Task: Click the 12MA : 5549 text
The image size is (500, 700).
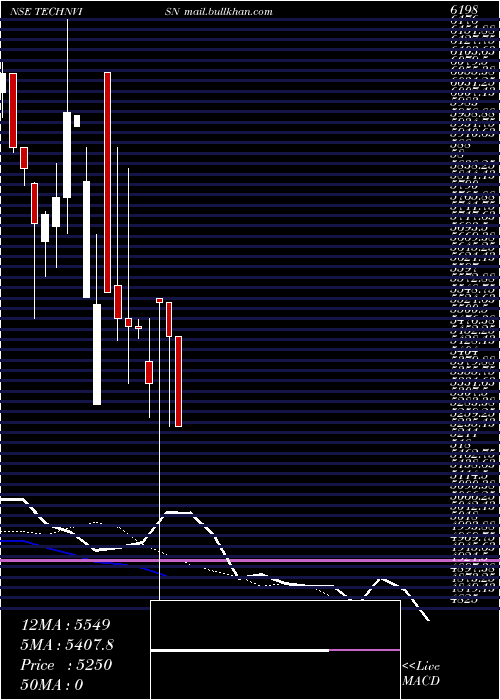Action: click(65, 625)
